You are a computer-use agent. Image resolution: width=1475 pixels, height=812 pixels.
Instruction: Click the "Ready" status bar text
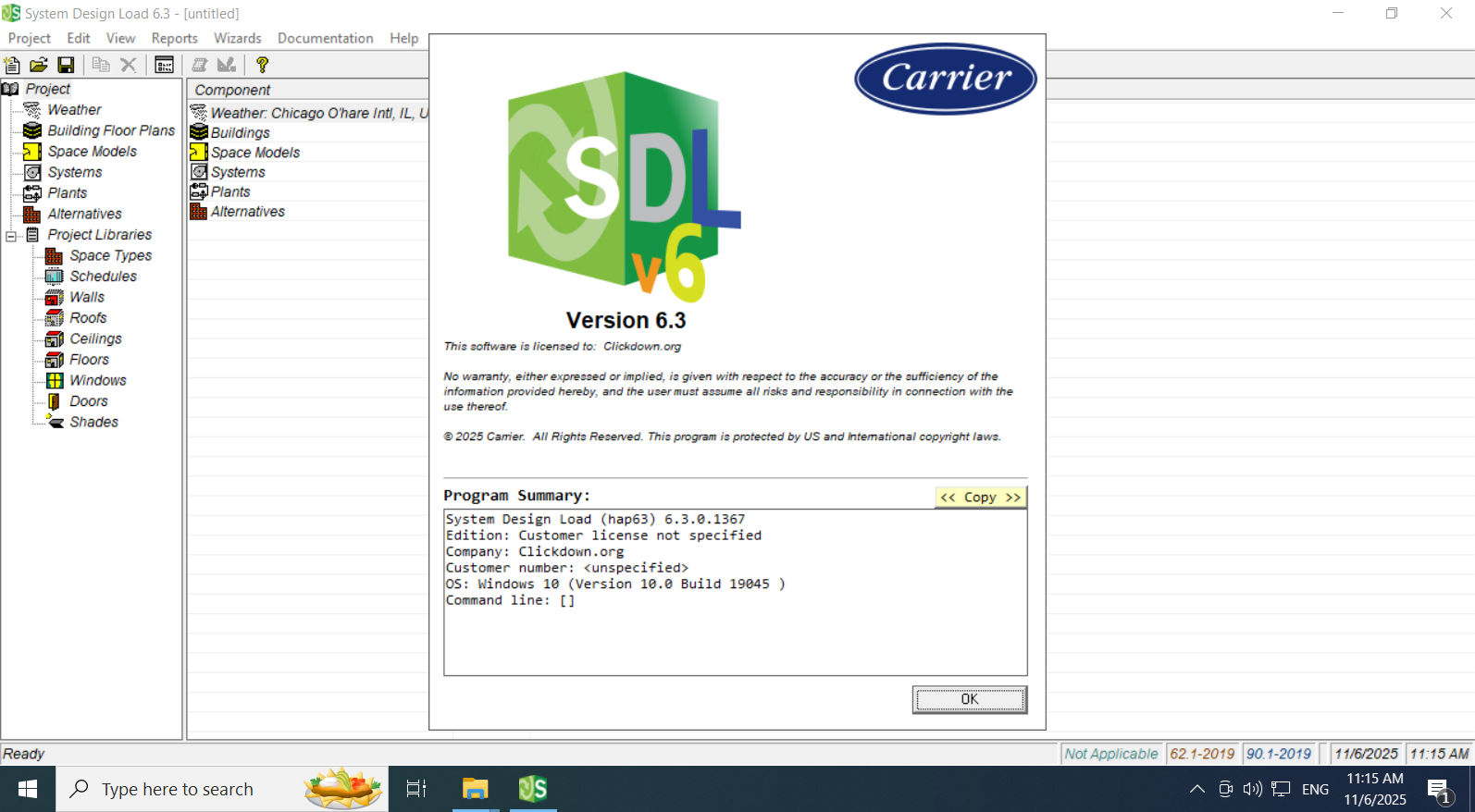(x=23, y=754)
